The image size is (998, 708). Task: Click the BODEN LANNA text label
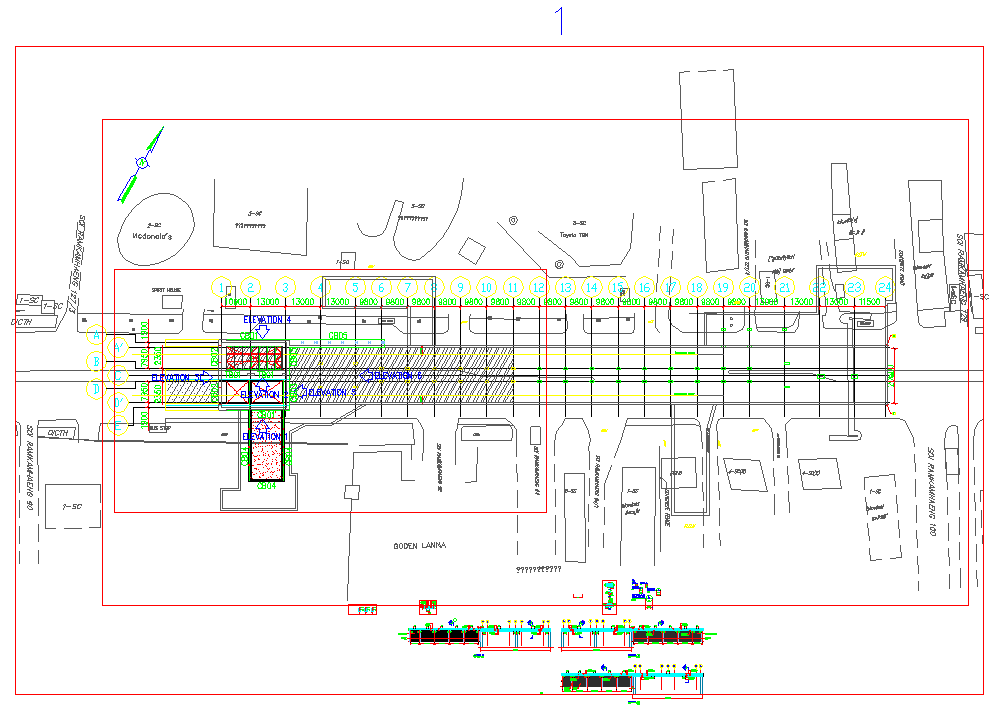[418, 546]
